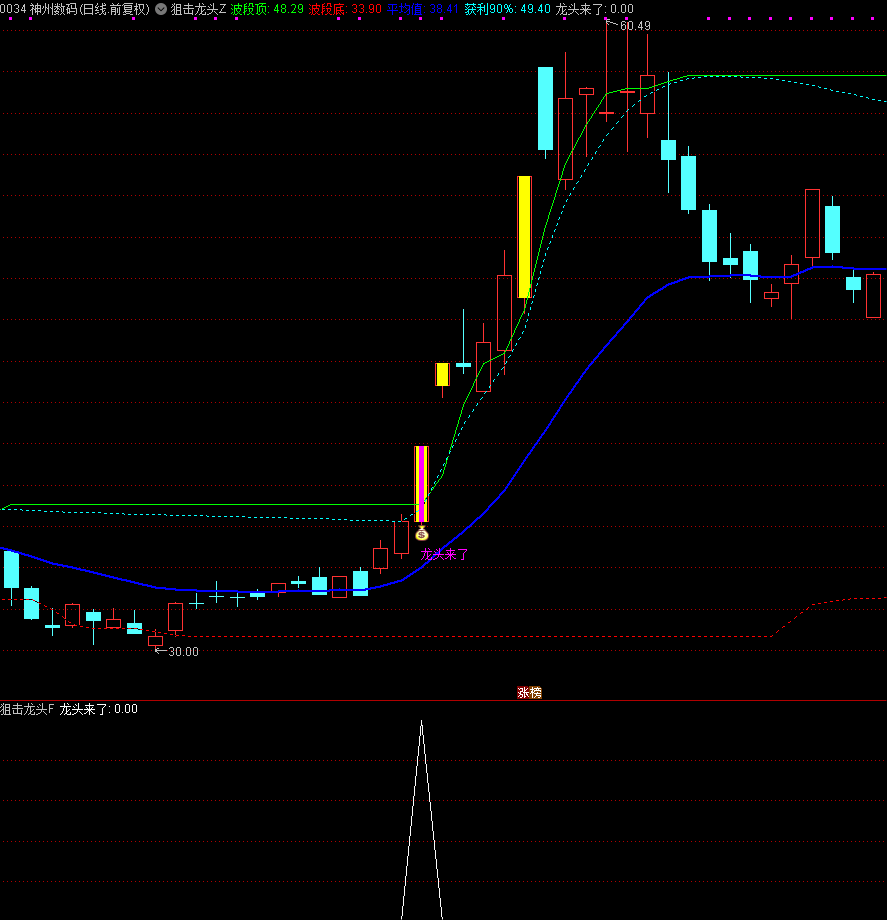
Task: Click the green 波段顶 value label
Action: pyautogui.click(x=267, y=9)
